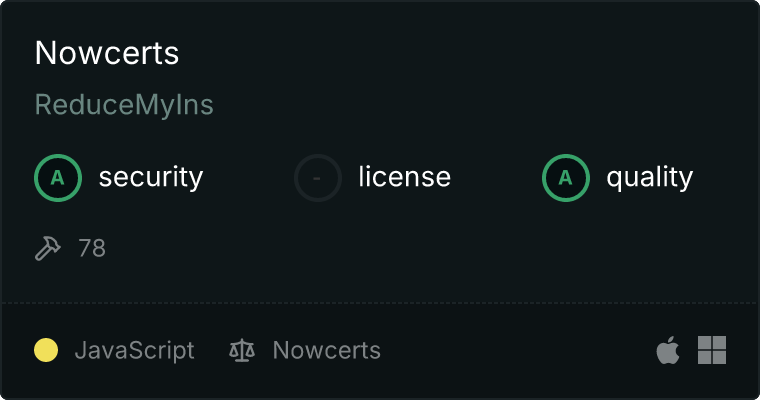Click the Apple platform icon
Screen dimensions: 760x400
(668, 350)
